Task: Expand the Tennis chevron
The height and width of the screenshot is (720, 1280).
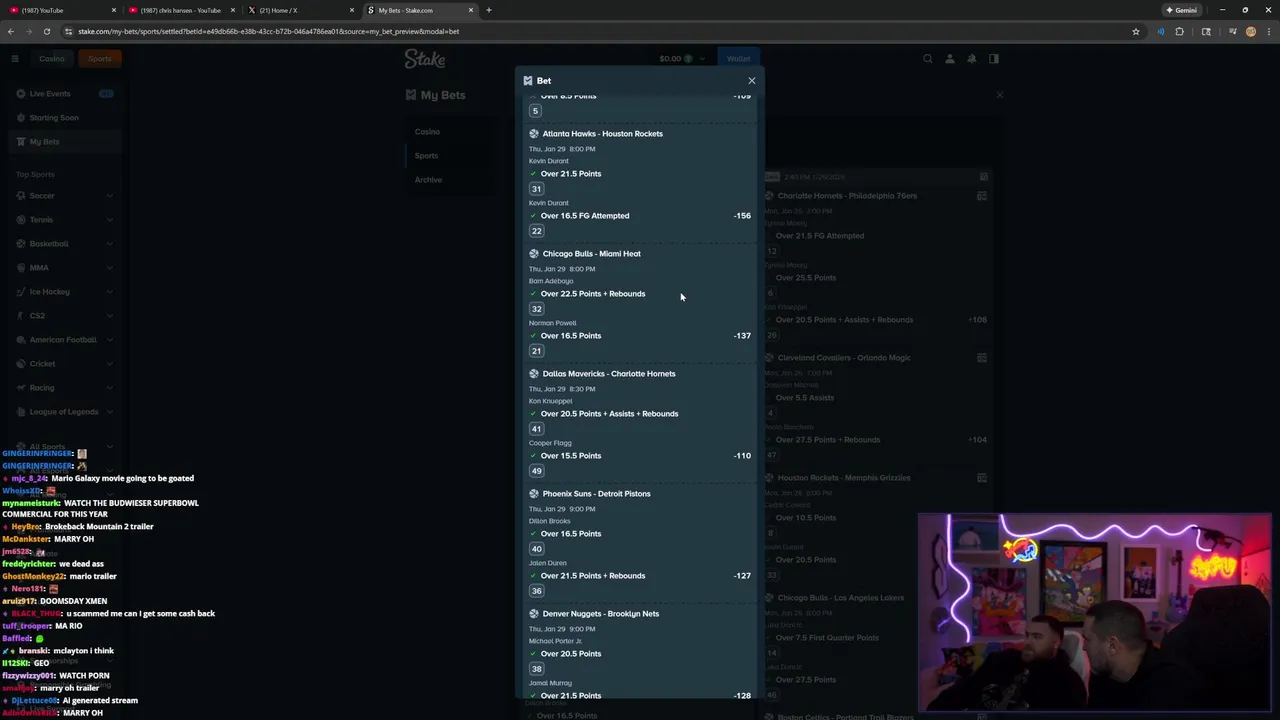Action: [110, 220]
